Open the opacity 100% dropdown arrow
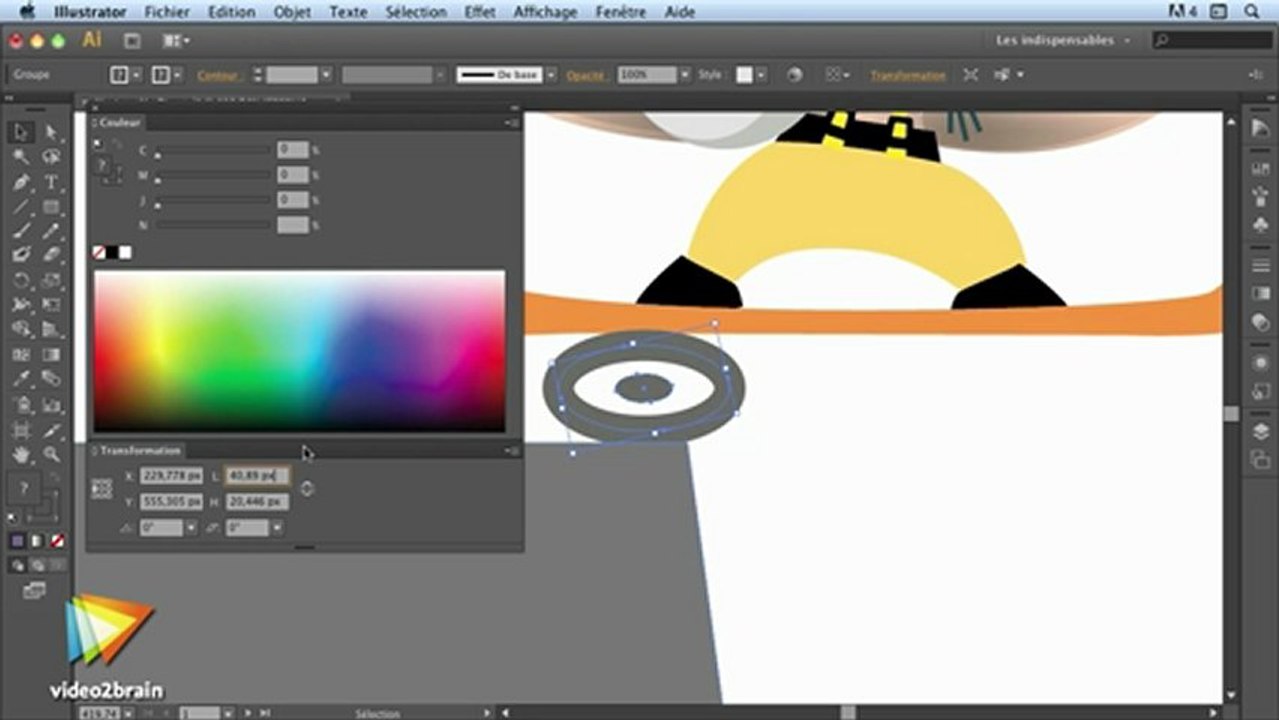1279x720 pixels. pos(685,75)
